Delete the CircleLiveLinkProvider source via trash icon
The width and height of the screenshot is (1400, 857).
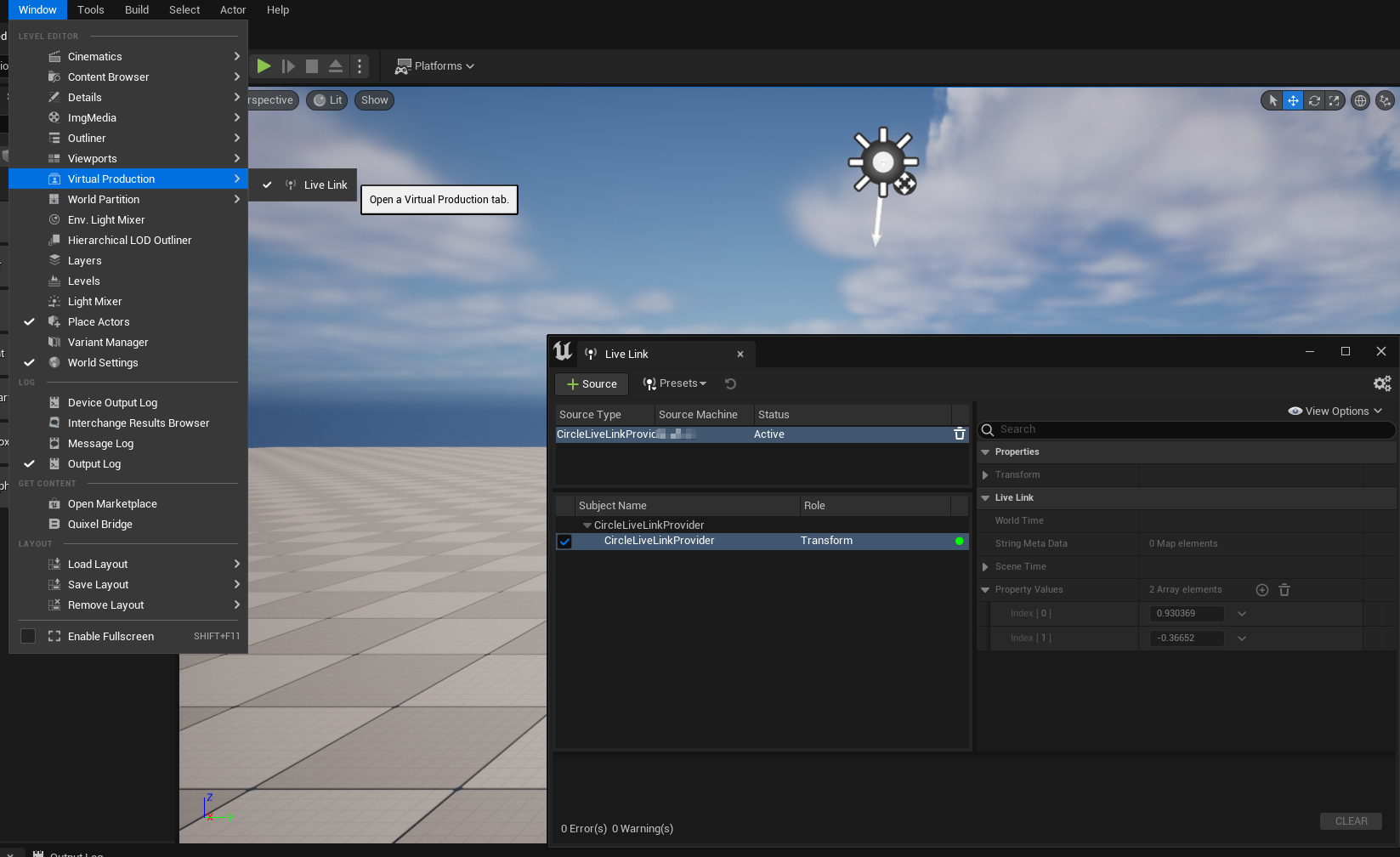960,434
